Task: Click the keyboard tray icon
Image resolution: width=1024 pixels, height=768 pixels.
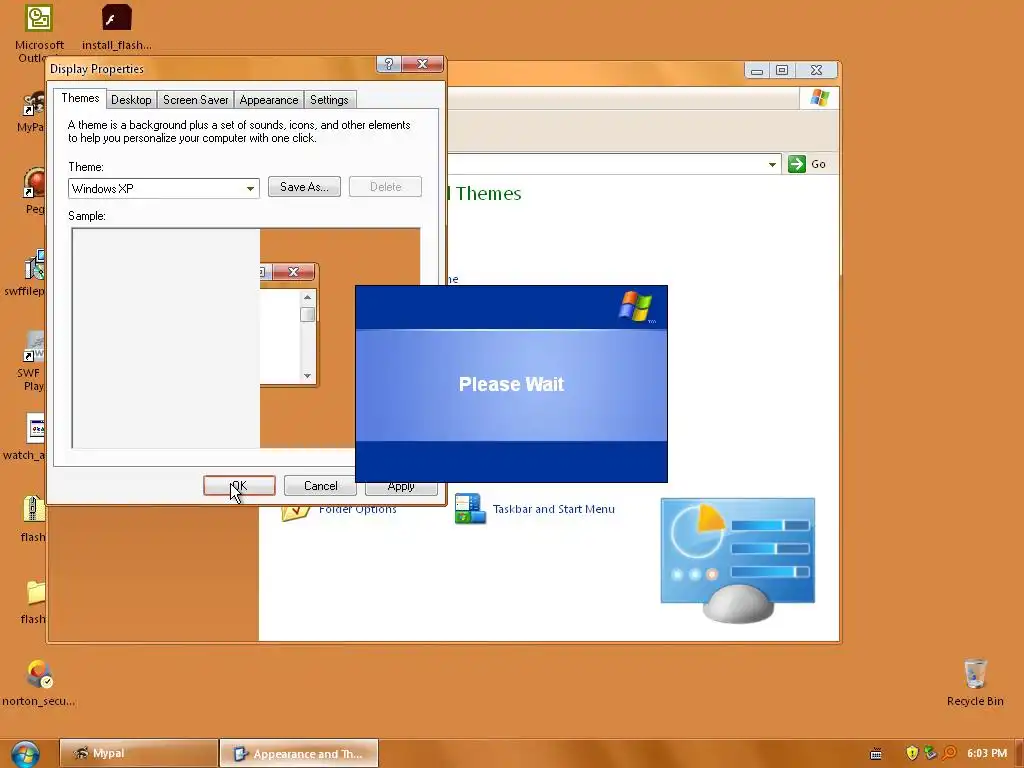Action: (876, 754)
